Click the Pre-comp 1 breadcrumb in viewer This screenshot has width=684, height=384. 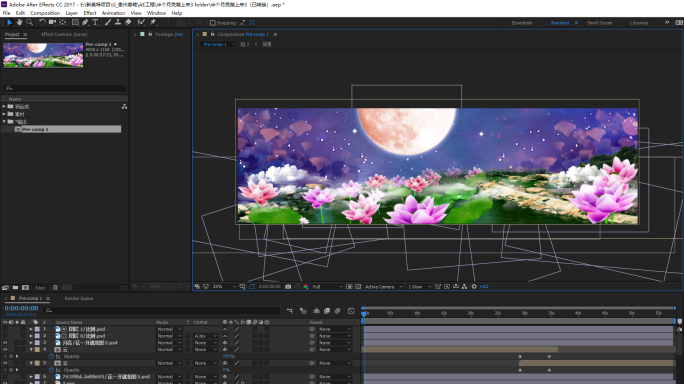(215, 45)
